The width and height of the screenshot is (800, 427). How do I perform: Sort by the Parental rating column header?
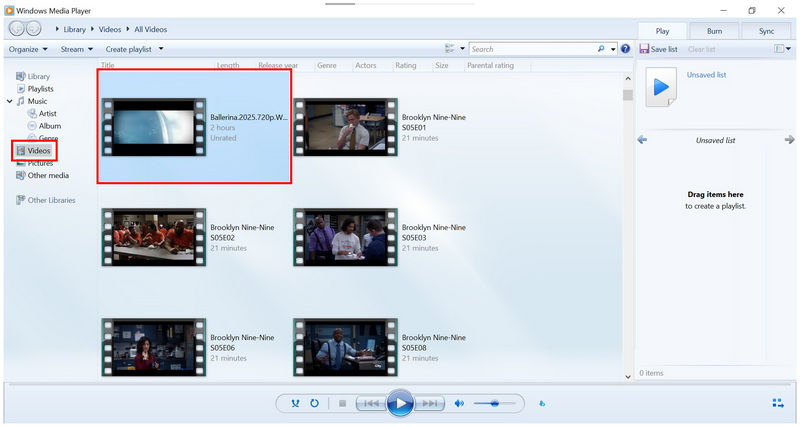coord(490,65)
